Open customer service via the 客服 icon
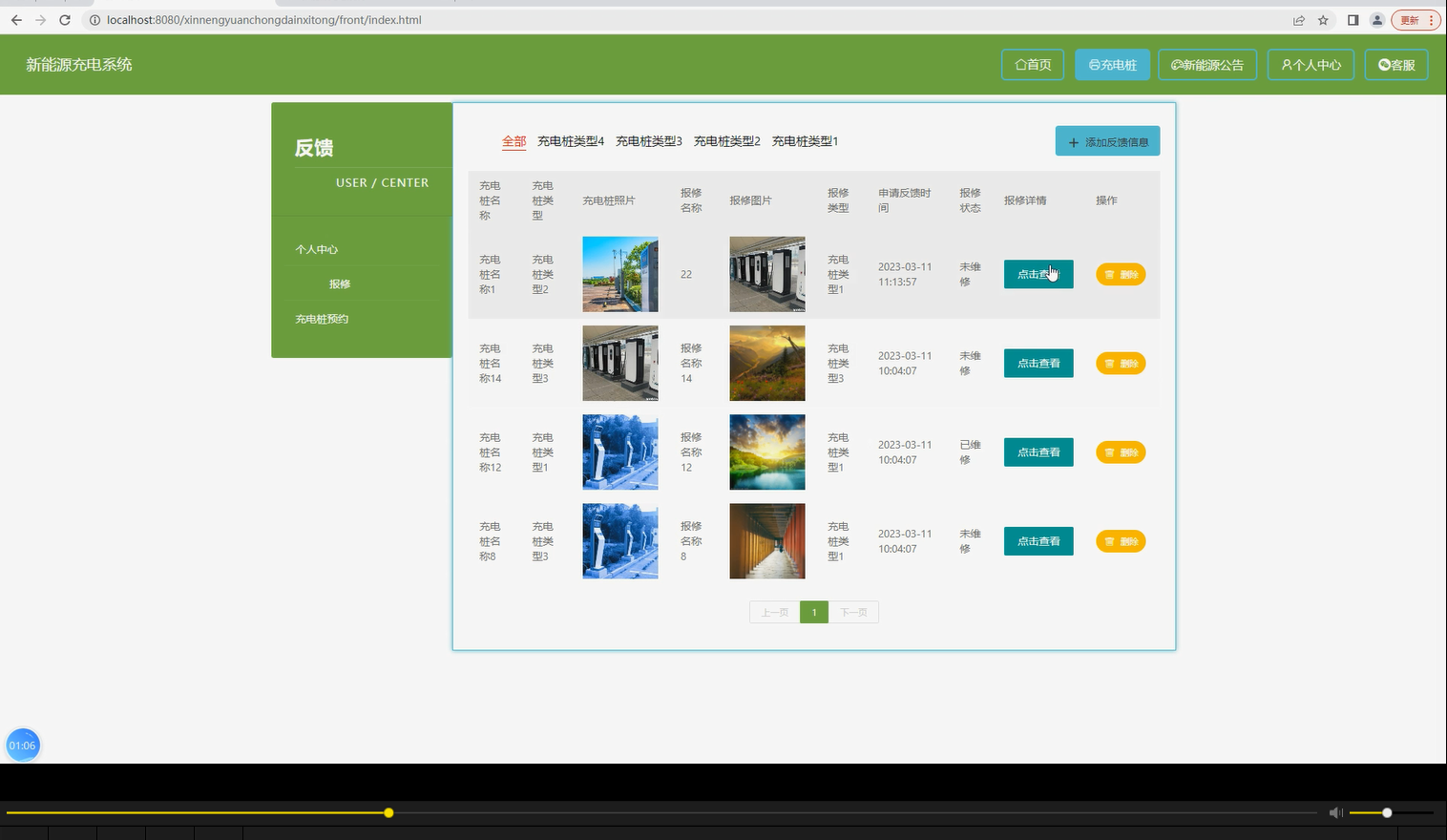 coord(1385,65)
